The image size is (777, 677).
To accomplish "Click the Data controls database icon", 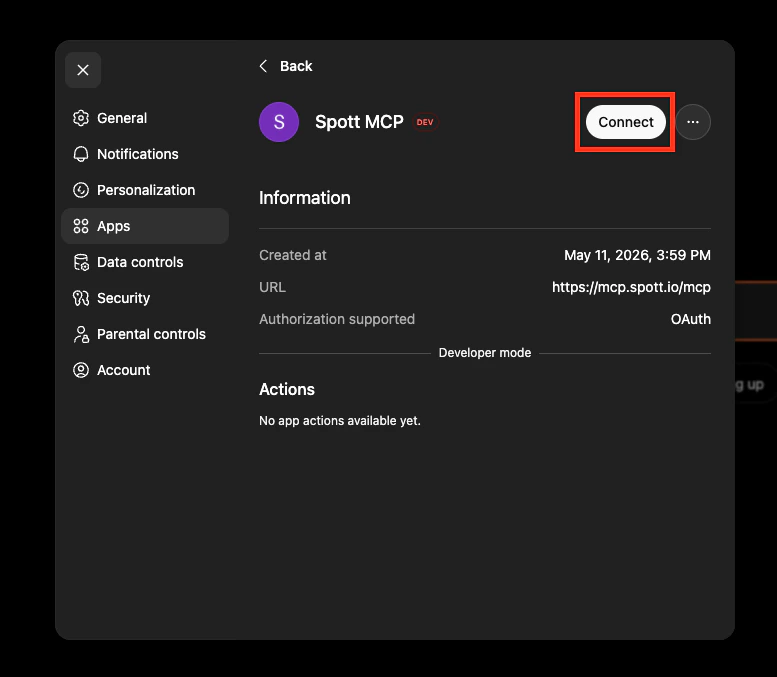I will click(81, 262).
